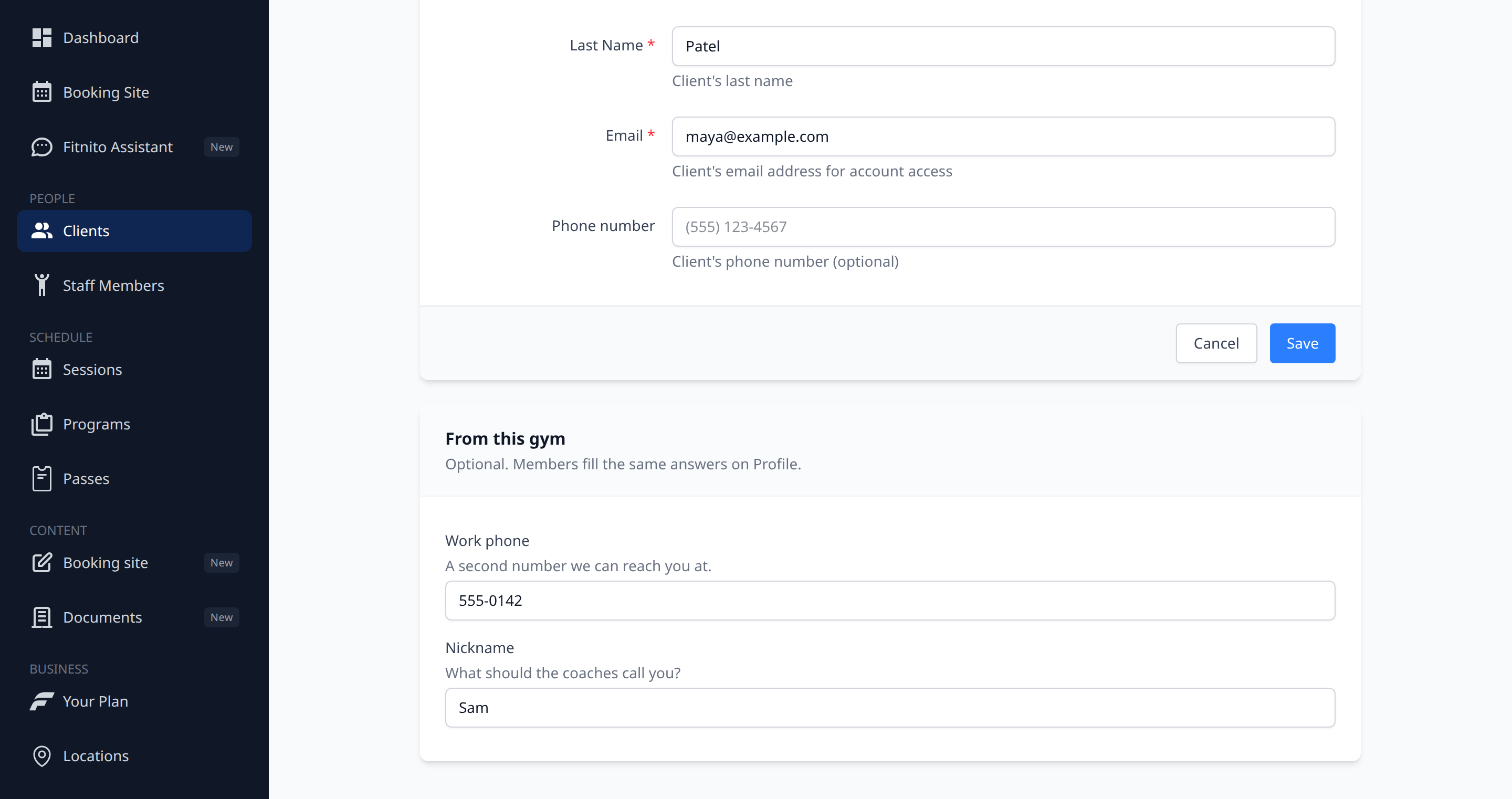Screen dimensions: 1512x799
Task: Go to Your Plan in the sidebar
Action: pos(134,701)
